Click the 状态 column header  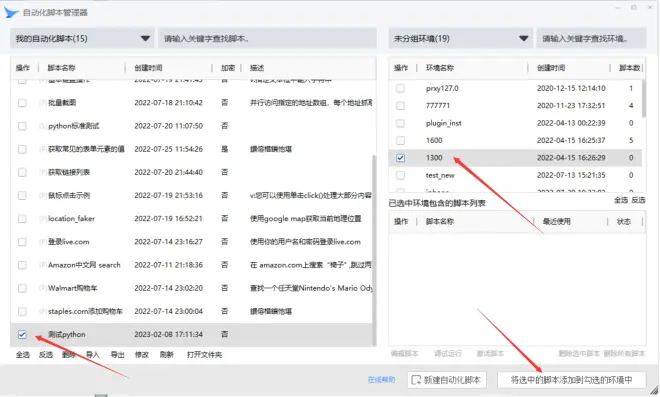click(624, 221)
